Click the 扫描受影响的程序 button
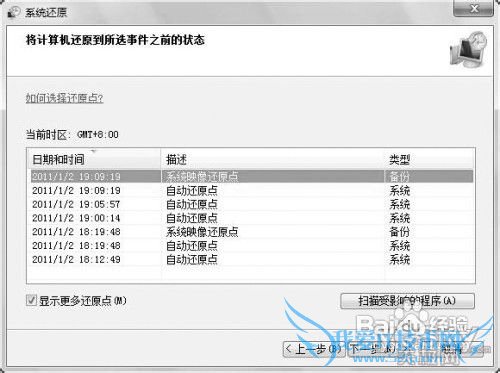 [x=407, y=301]
